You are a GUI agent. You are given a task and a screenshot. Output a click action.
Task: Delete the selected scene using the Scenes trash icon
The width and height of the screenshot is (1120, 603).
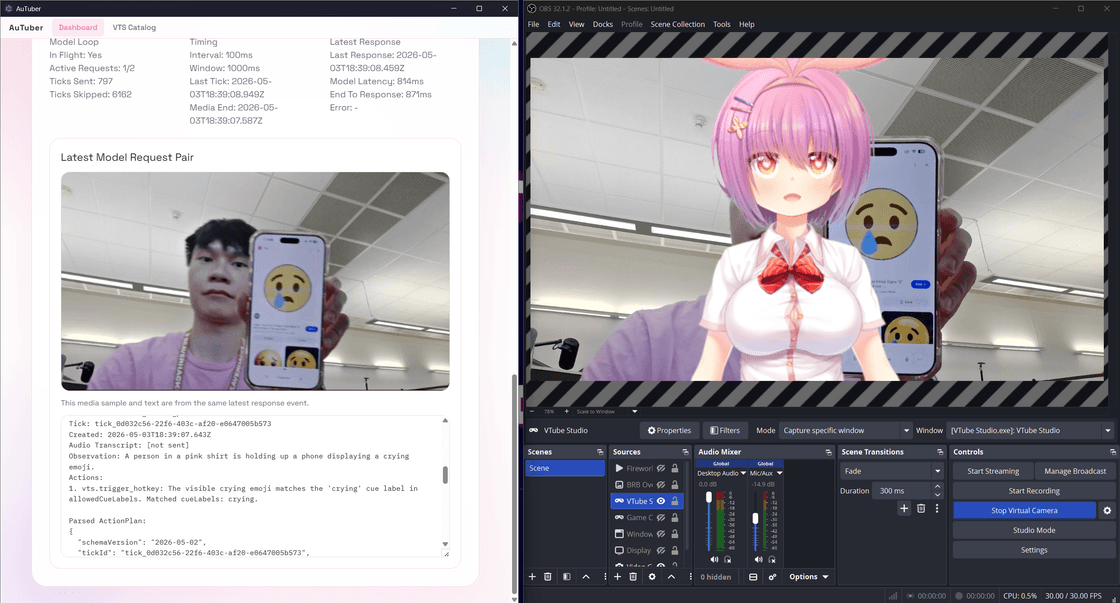[548, 577]
